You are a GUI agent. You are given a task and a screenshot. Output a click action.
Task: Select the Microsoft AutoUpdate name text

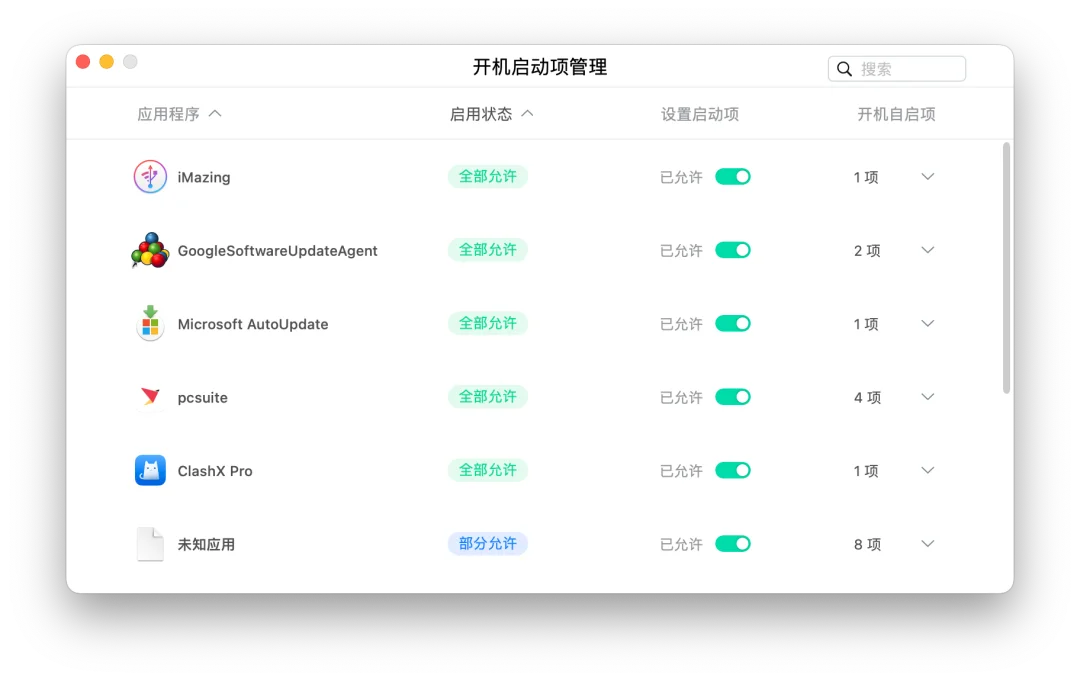point(253,324)
